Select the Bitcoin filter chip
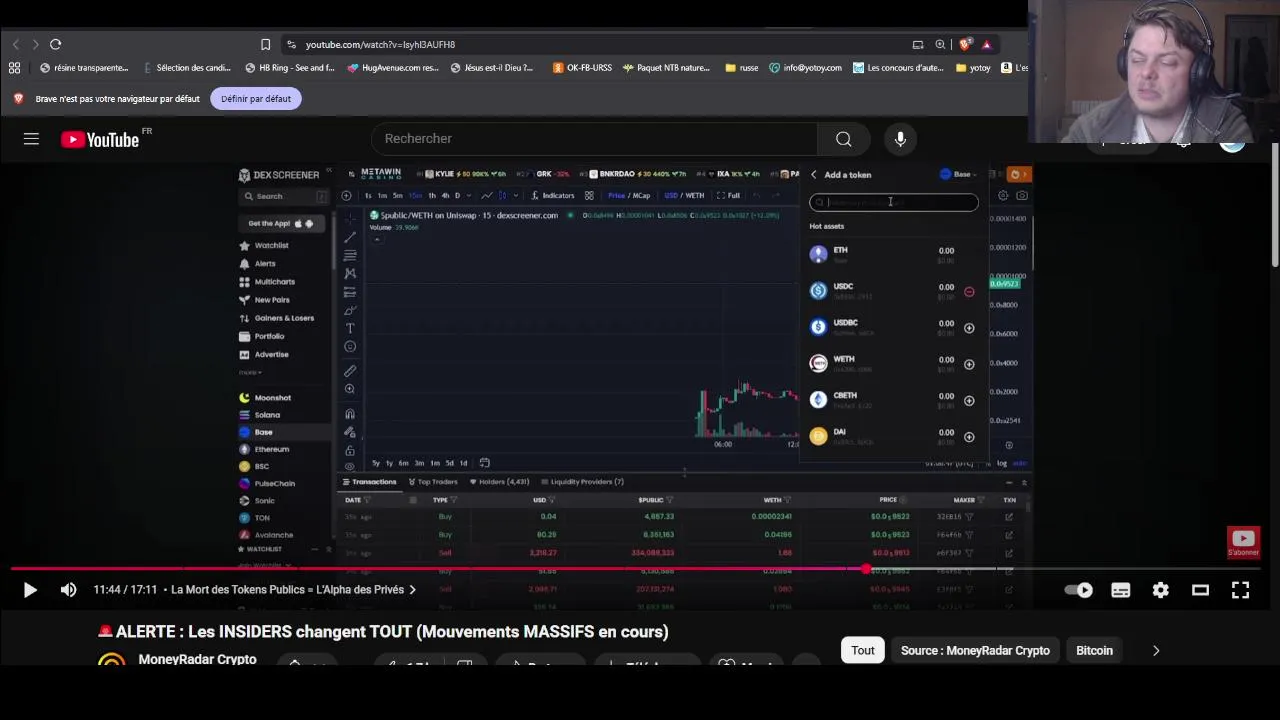The image size is (1280, 720). (x=1094, y=651)
